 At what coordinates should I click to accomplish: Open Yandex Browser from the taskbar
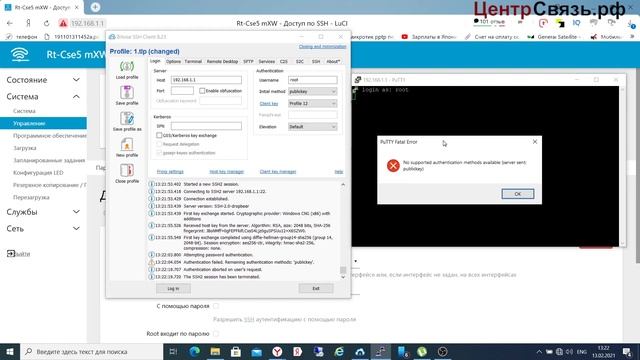(277, 351)
